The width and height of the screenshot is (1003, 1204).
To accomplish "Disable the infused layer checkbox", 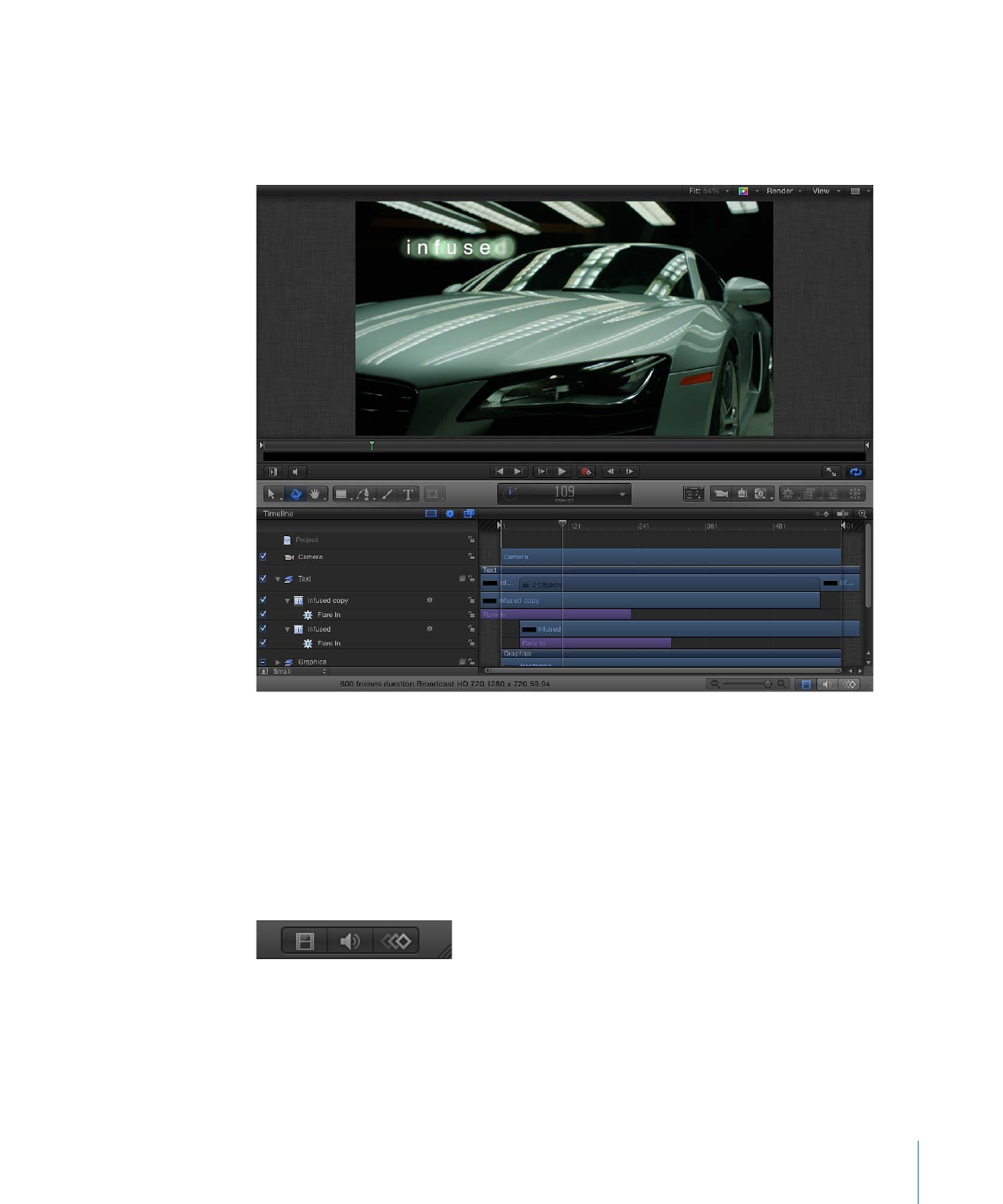I will click(263, 628).
